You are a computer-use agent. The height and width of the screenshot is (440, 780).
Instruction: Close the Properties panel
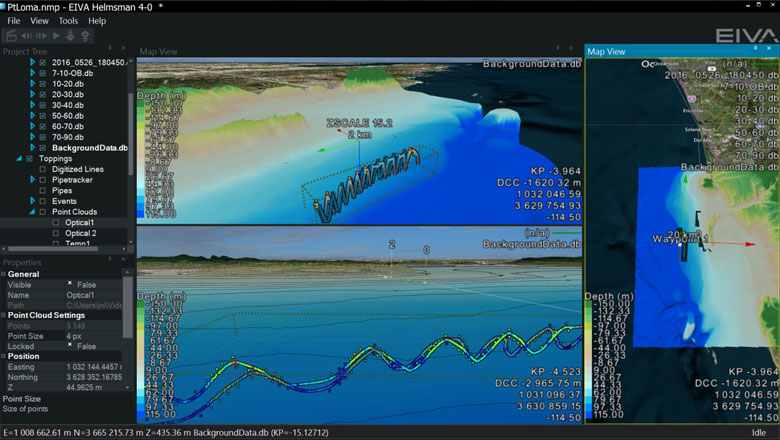tap(123, 259)
